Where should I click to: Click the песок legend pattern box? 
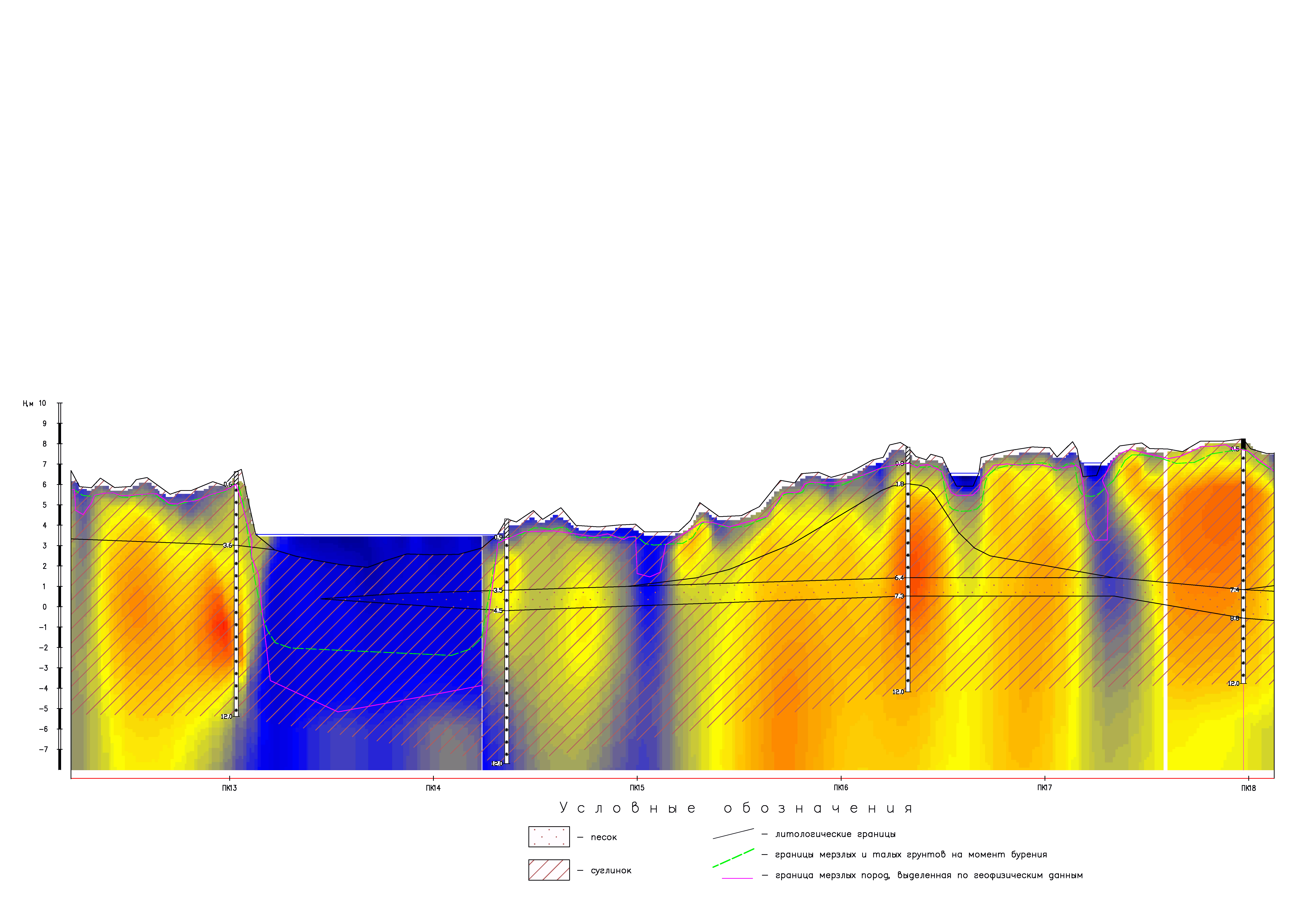pyautogui.click(x=549, y=837)
